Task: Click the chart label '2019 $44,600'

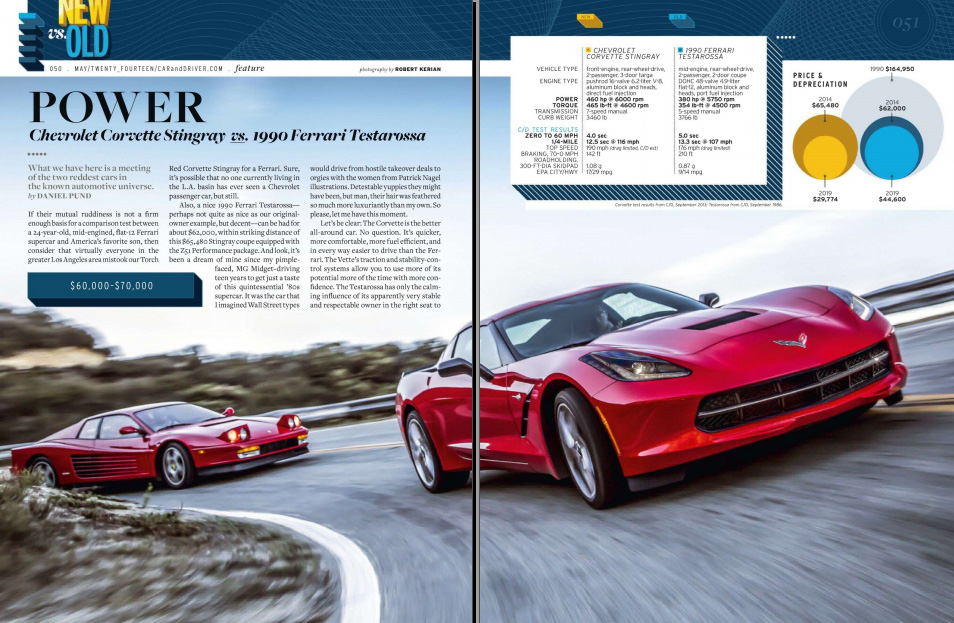Action: [x=892, y=196]
